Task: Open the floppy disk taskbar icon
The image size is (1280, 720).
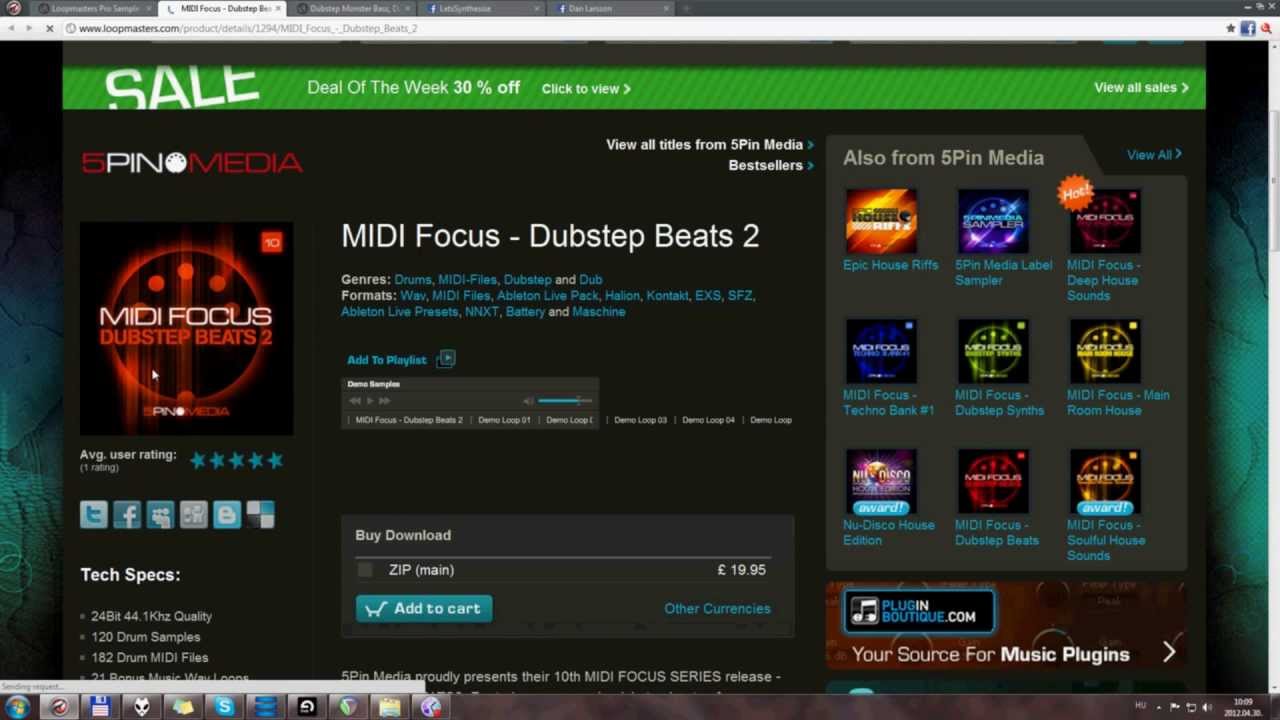Action: click(x=100, y=707)
